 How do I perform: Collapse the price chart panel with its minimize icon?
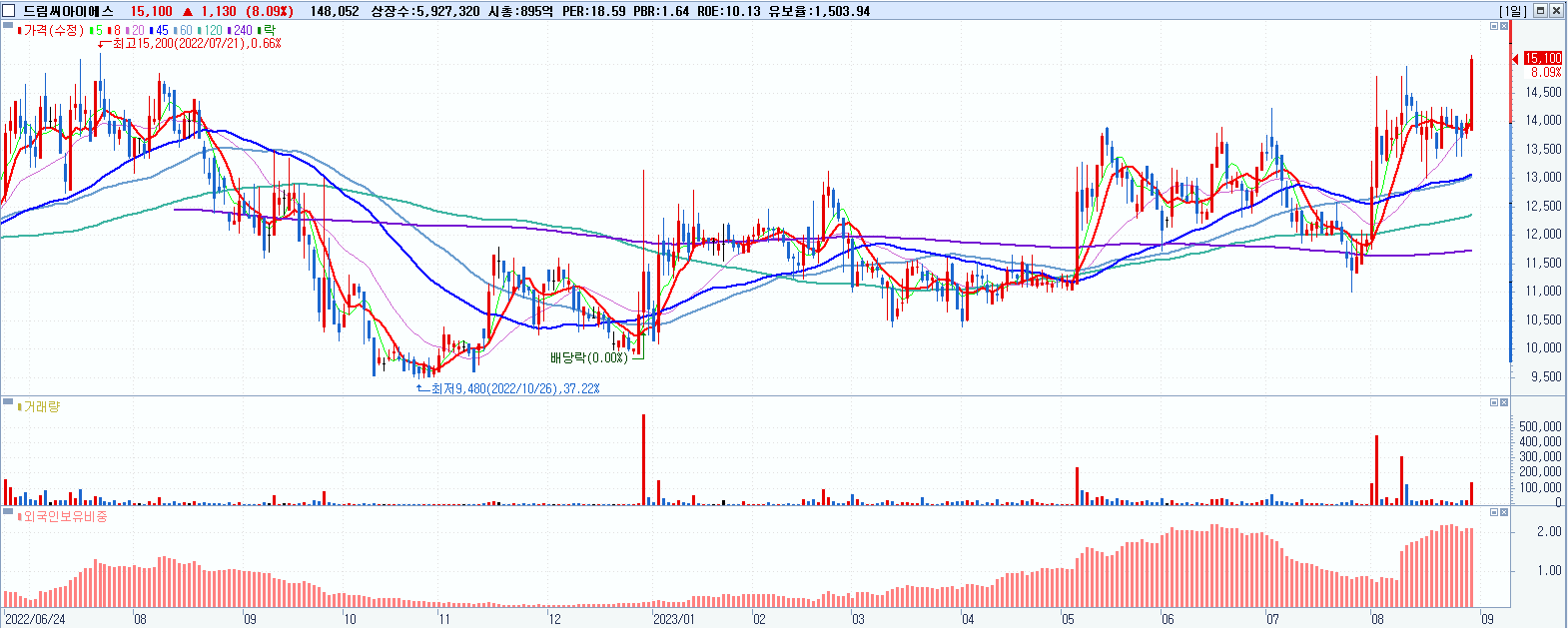(1495, 27)
